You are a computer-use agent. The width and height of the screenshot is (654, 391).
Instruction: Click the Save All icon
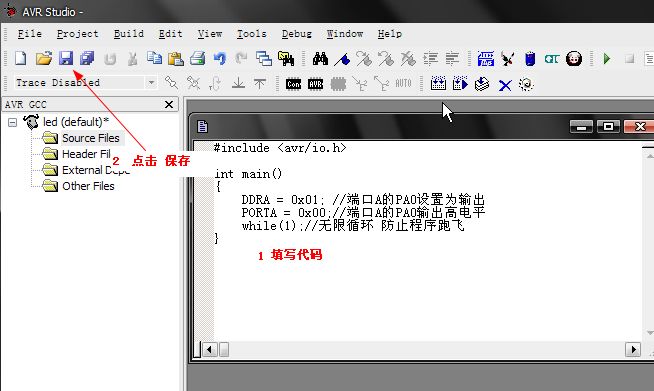point(87,58)
